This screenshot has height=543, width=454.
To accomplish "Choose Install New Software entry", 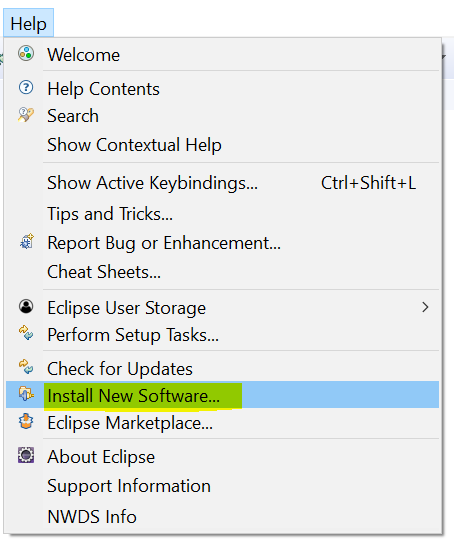I will 222,395.
